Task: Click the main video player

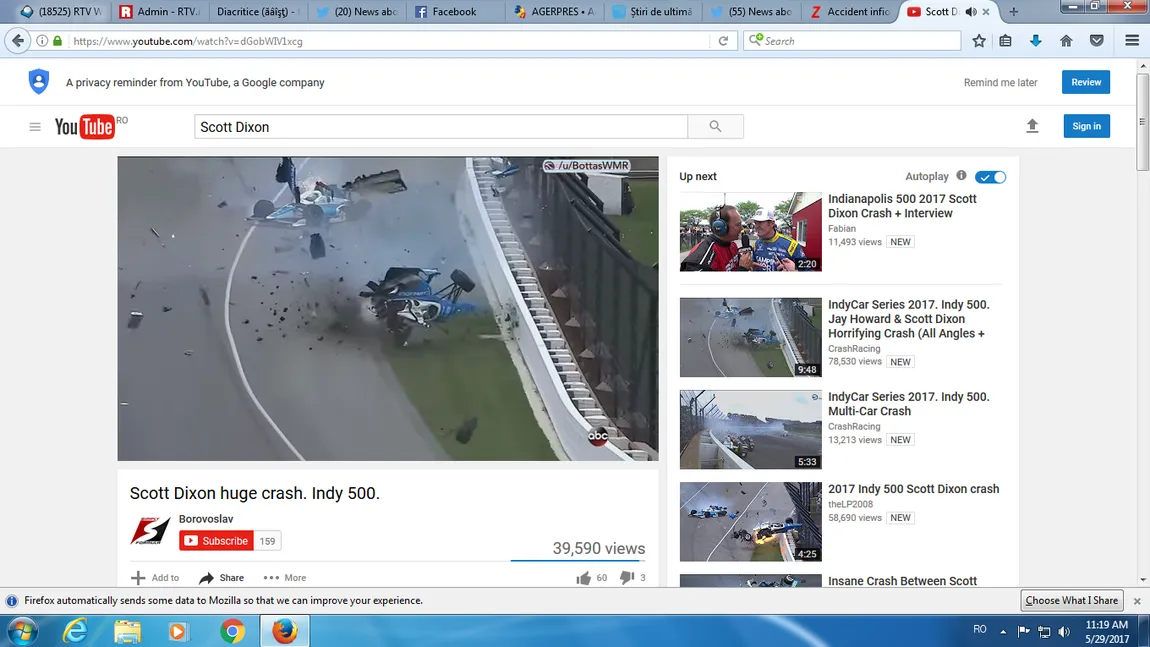Action: pos(388,309)
